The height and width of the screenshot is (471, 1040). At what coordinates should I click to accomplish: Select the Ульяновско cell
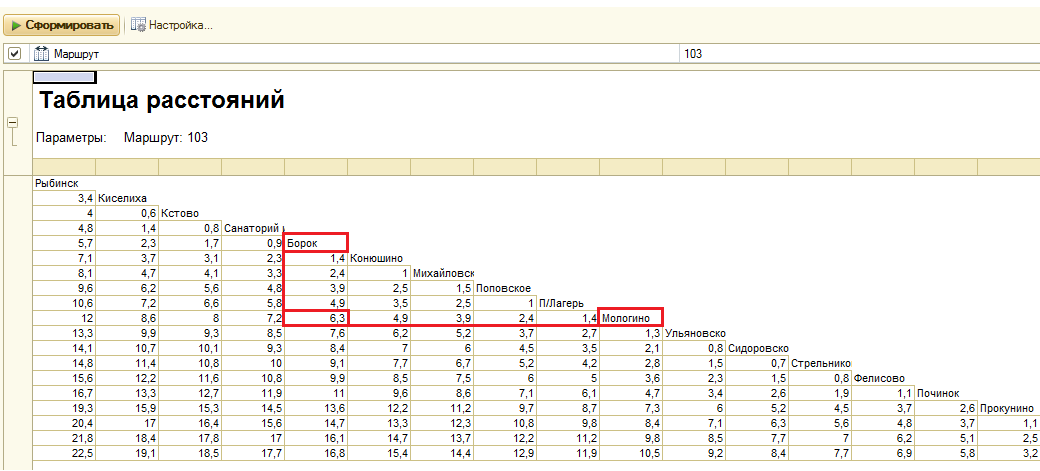point(694,333)
